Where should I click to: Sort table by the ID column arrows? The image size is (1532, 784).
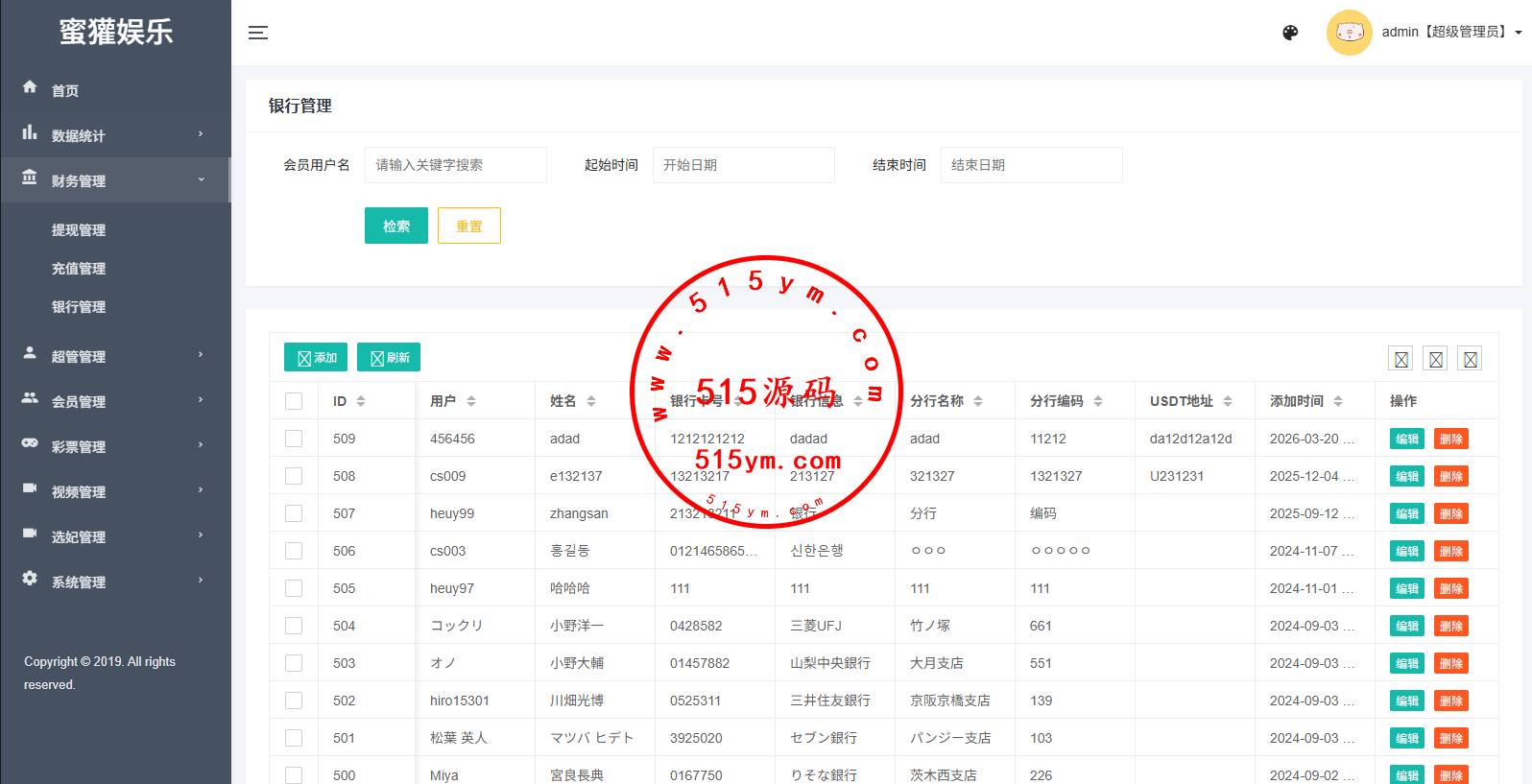(361, 401)
